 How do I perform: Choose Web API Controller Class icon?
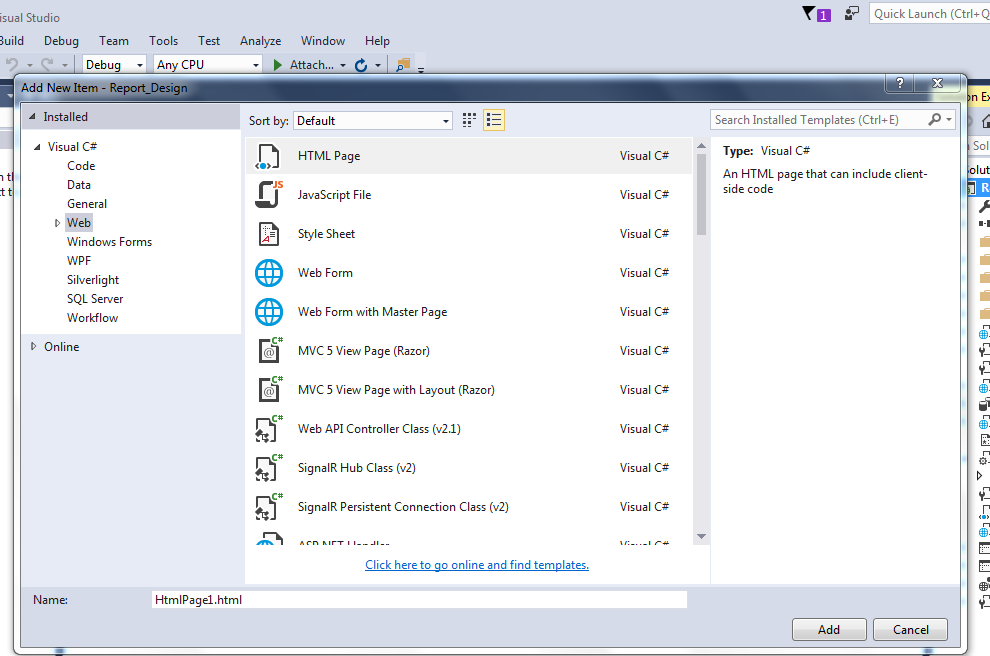(269, 429)
